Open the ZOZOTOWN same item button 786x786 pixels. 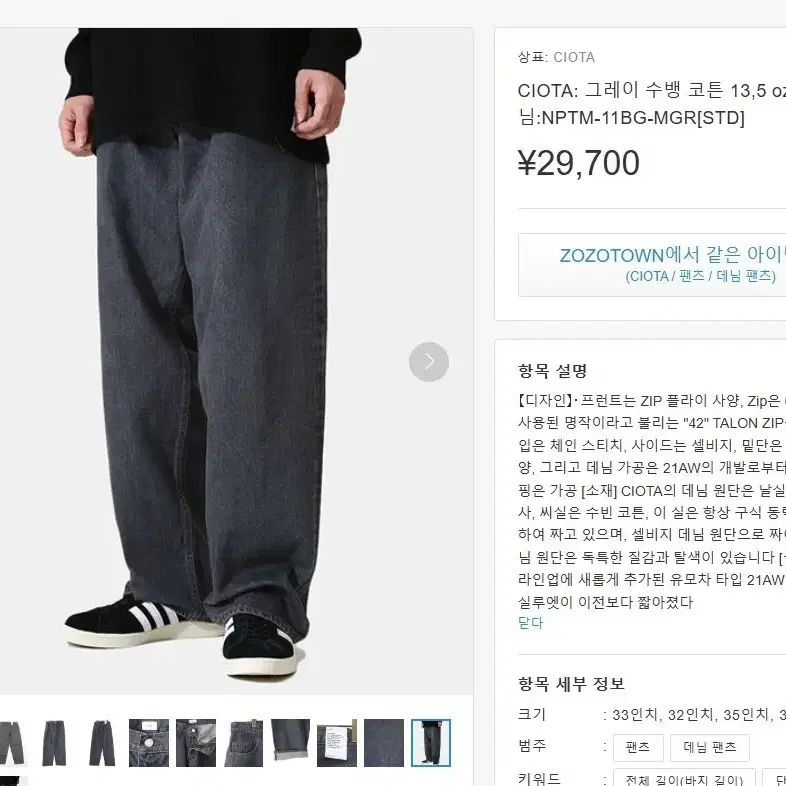click(652, 265)
